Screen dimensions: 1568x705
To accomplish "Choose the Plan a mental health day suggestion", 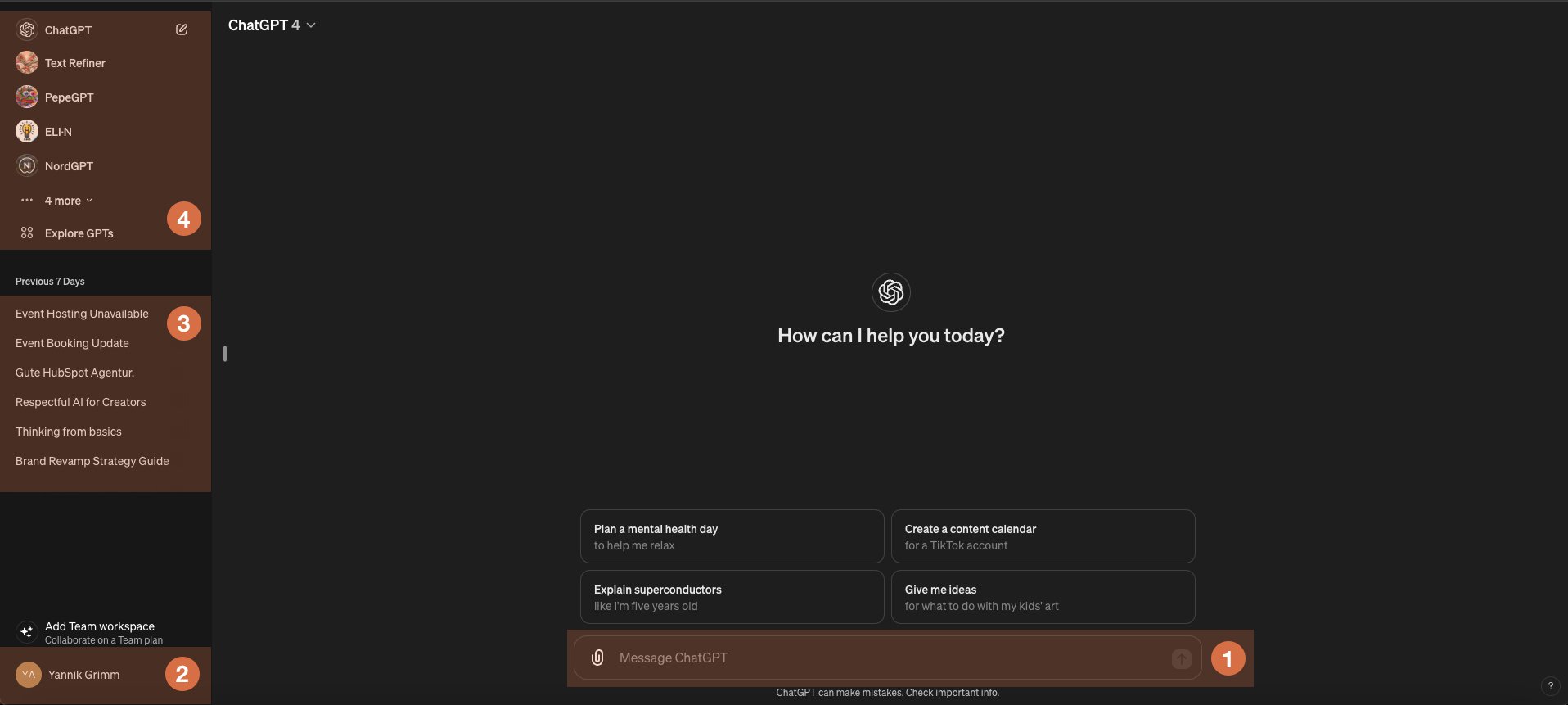I will (x=732, y=536).
